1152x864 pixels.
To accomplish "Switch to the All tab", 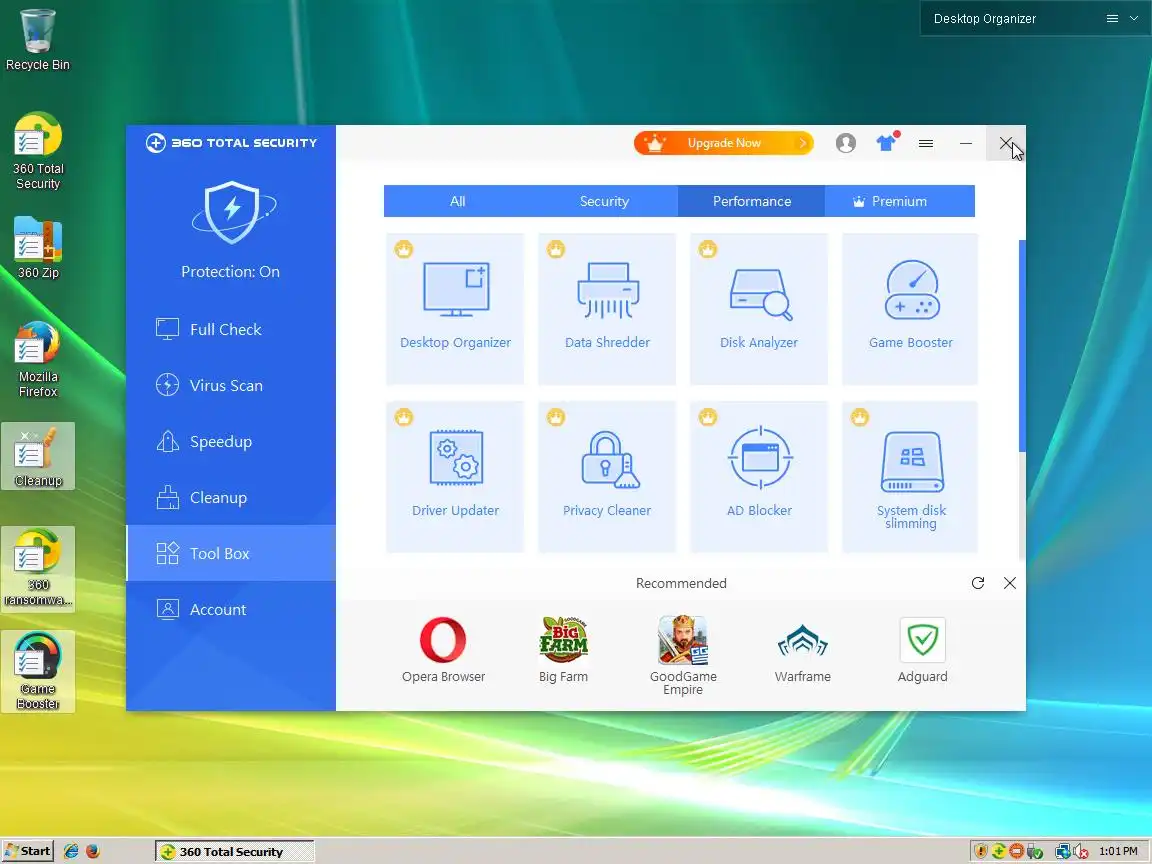I will 457,201.
